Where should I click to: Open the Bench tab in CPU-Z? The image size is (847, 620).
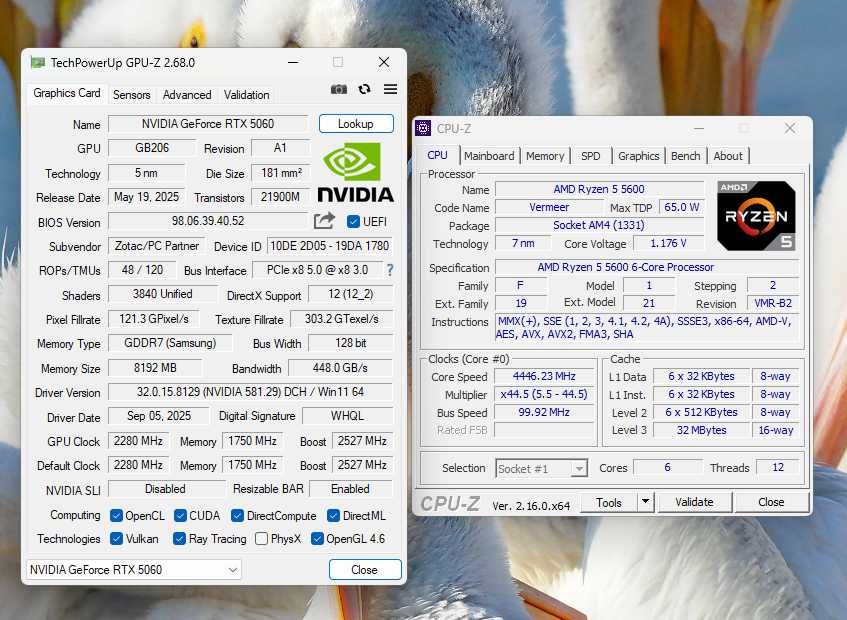[x=685, y=156]
